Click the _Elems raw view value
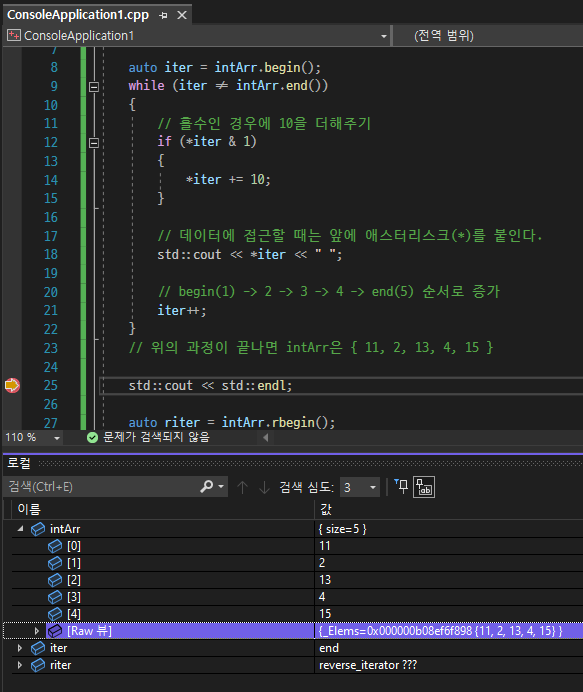Viewport: 583px width, 692px height. 440,631
